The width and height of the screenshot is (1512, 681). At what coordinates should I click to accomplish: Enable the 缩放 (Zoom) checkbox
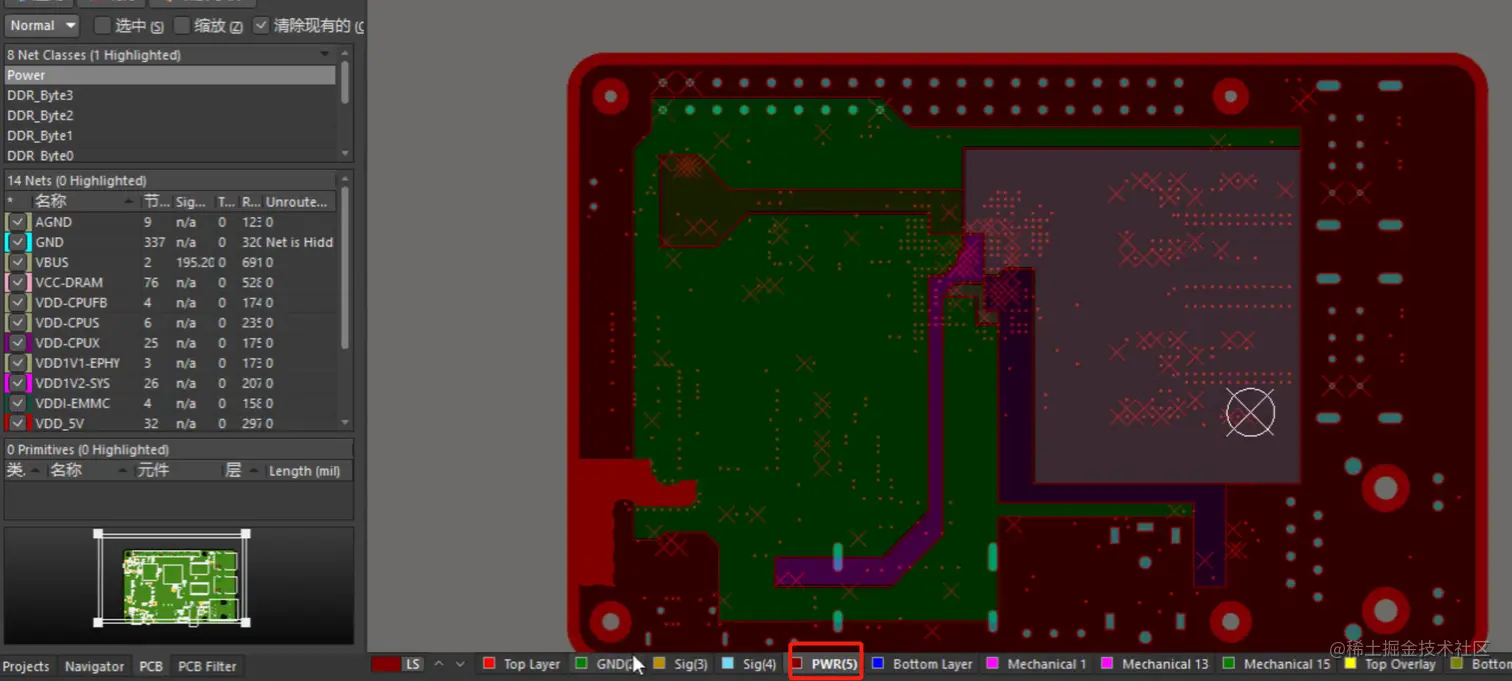pos(182,25)
